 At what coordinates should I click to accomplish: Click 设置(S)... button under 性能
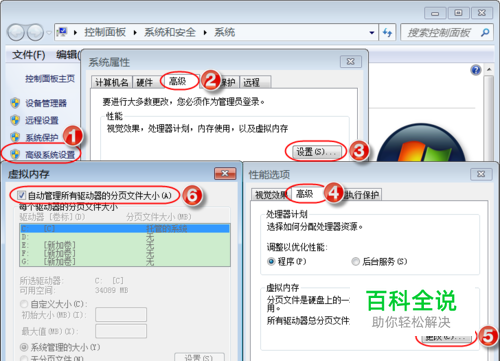point(318,152)
